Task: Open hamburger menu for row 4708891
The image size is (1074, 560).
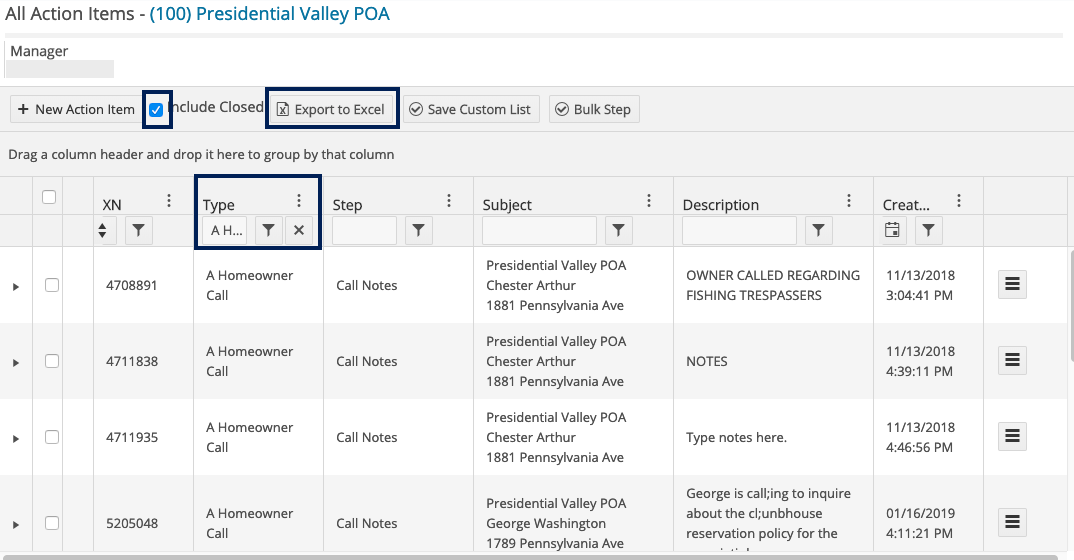Action: (1012, 285)
